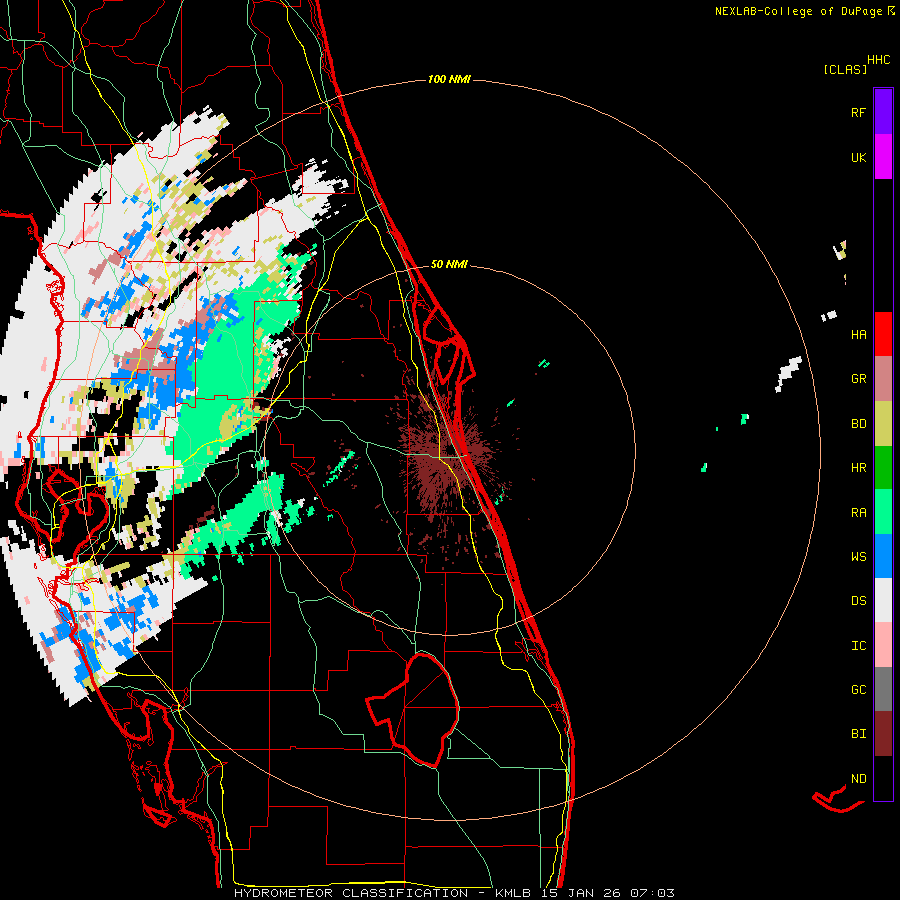Viewport: 900px width, 900px height.
Task: Click the blue WS legend color swatch
Action: tap(883, 556)
